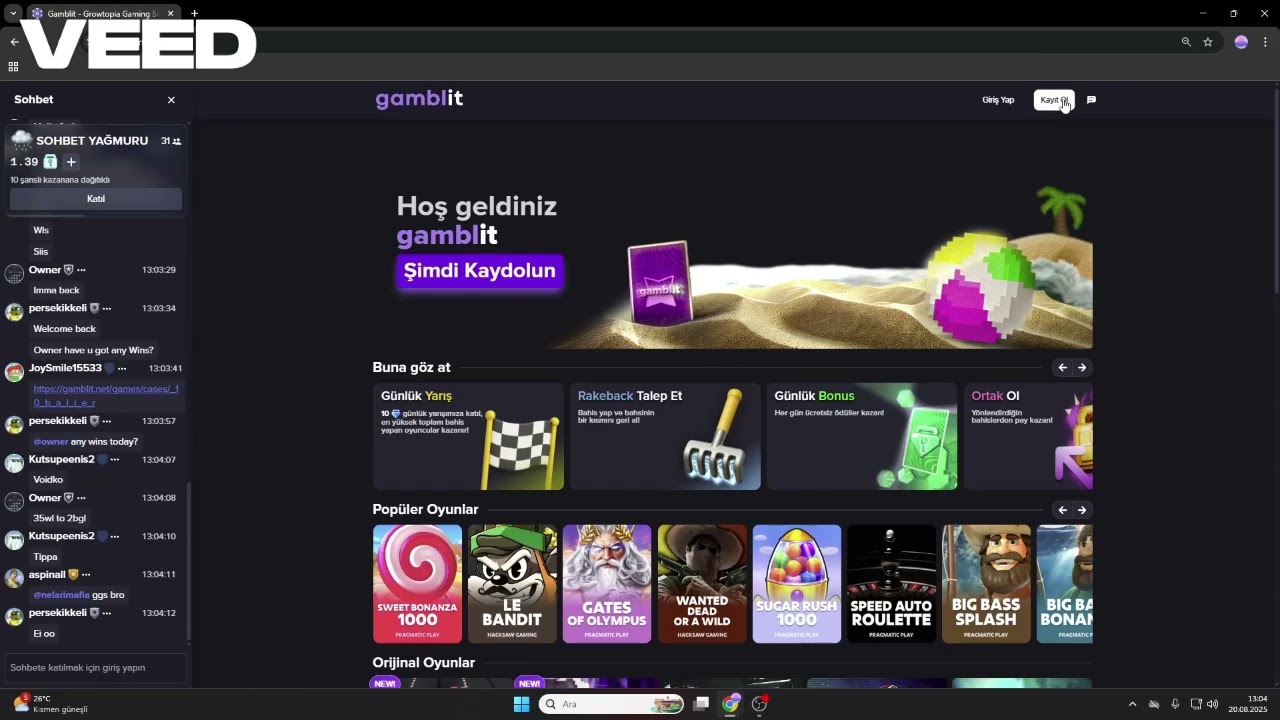1280x720 pixels.
Task: Launch Sweet Bonanza 1000 game
Action: click(x=417, y=584)
